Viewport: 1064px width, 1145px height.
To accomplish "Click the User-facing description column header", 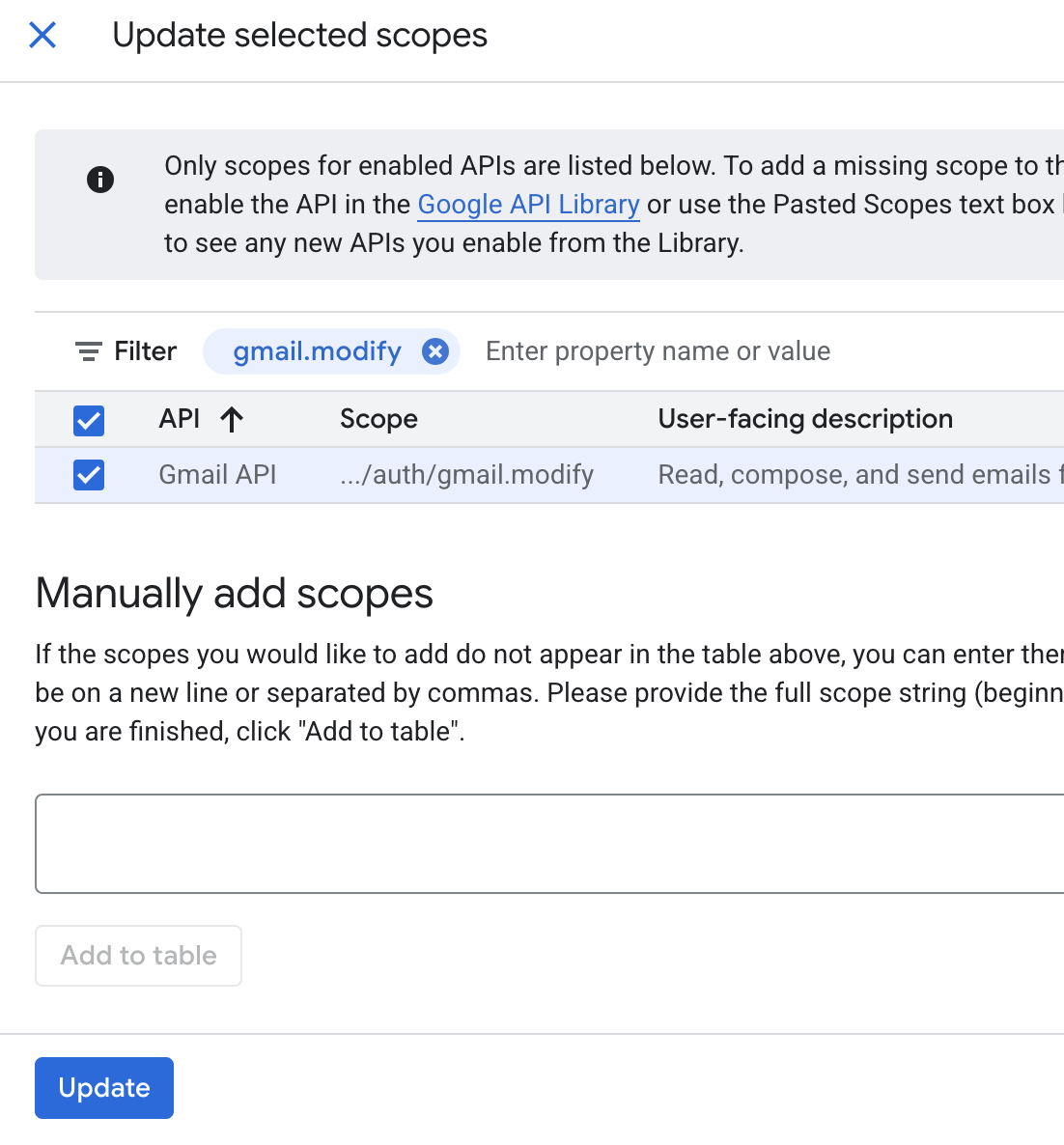I will click(x=804, y=419).
